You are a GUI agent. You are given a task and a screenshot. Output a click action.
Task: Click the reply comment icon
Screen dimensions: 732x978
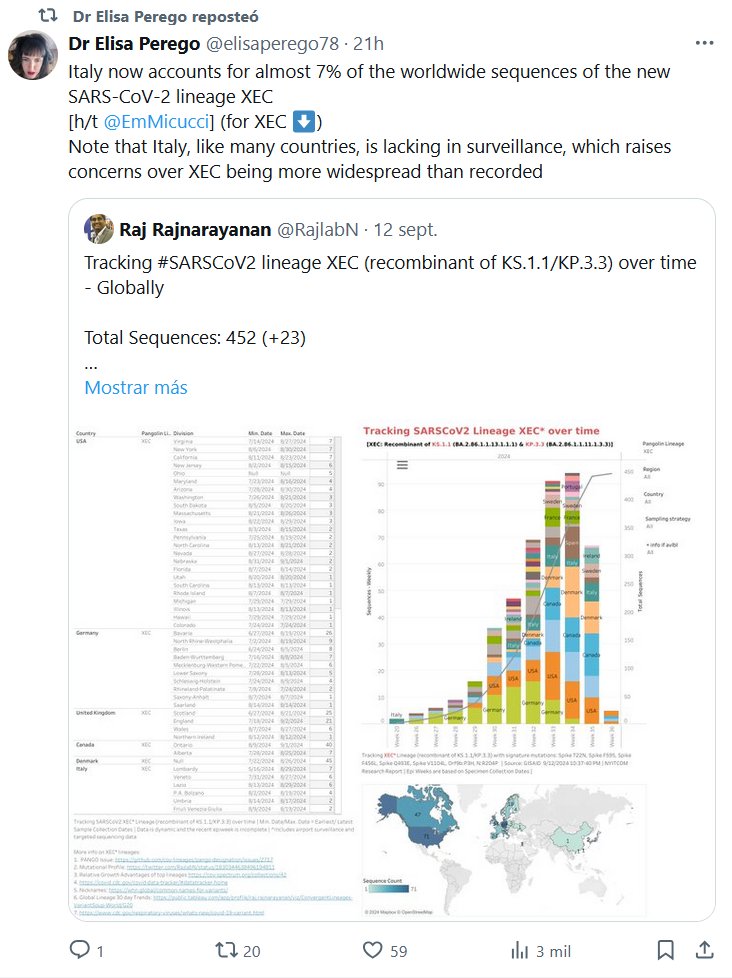pos(78,948)
